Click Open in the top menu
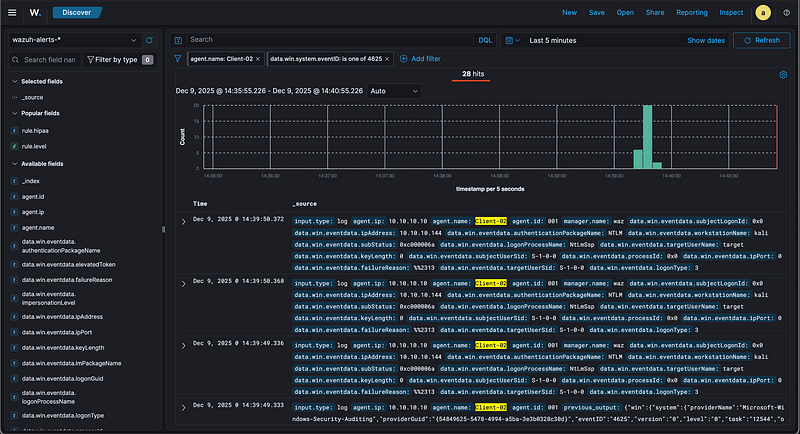 (x=625, y=13)
